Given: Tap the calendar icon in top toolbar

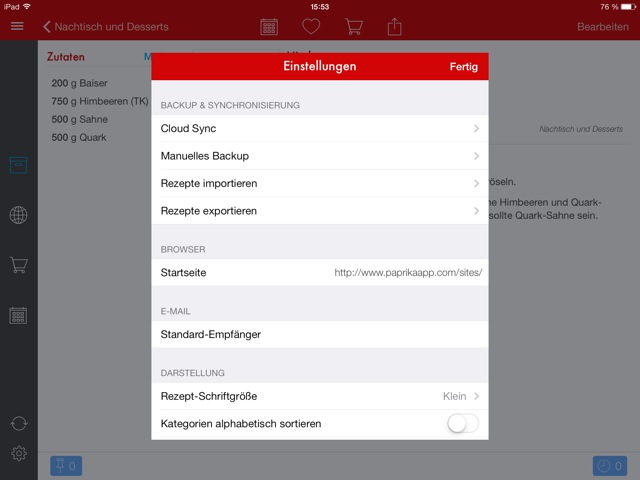Looking at the screenshot, I should 269,27.
